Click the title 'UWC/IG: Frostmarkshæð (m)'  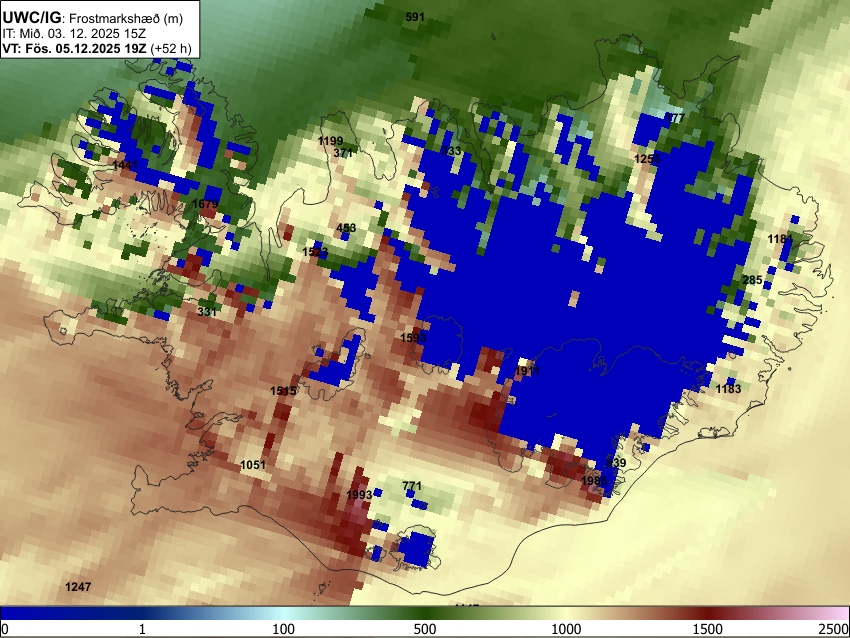(x=93, y=18)
